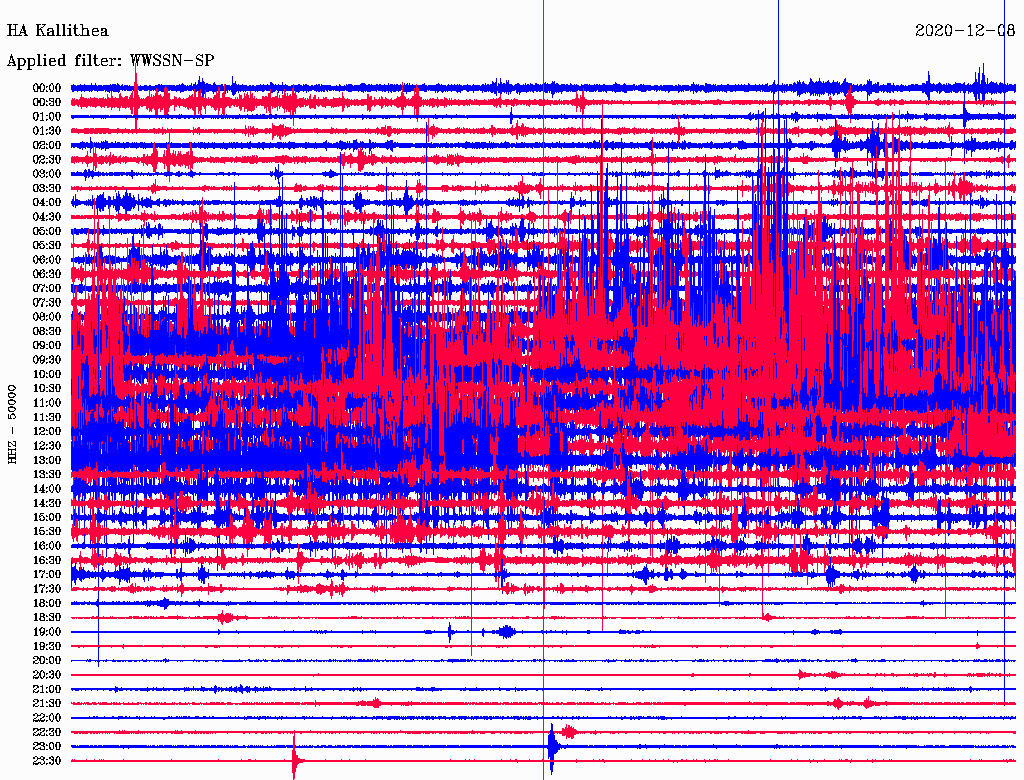This screenshot has height=780, width=1024.
Task: Select the 21:30 time row label
Action: pos(47,703)
